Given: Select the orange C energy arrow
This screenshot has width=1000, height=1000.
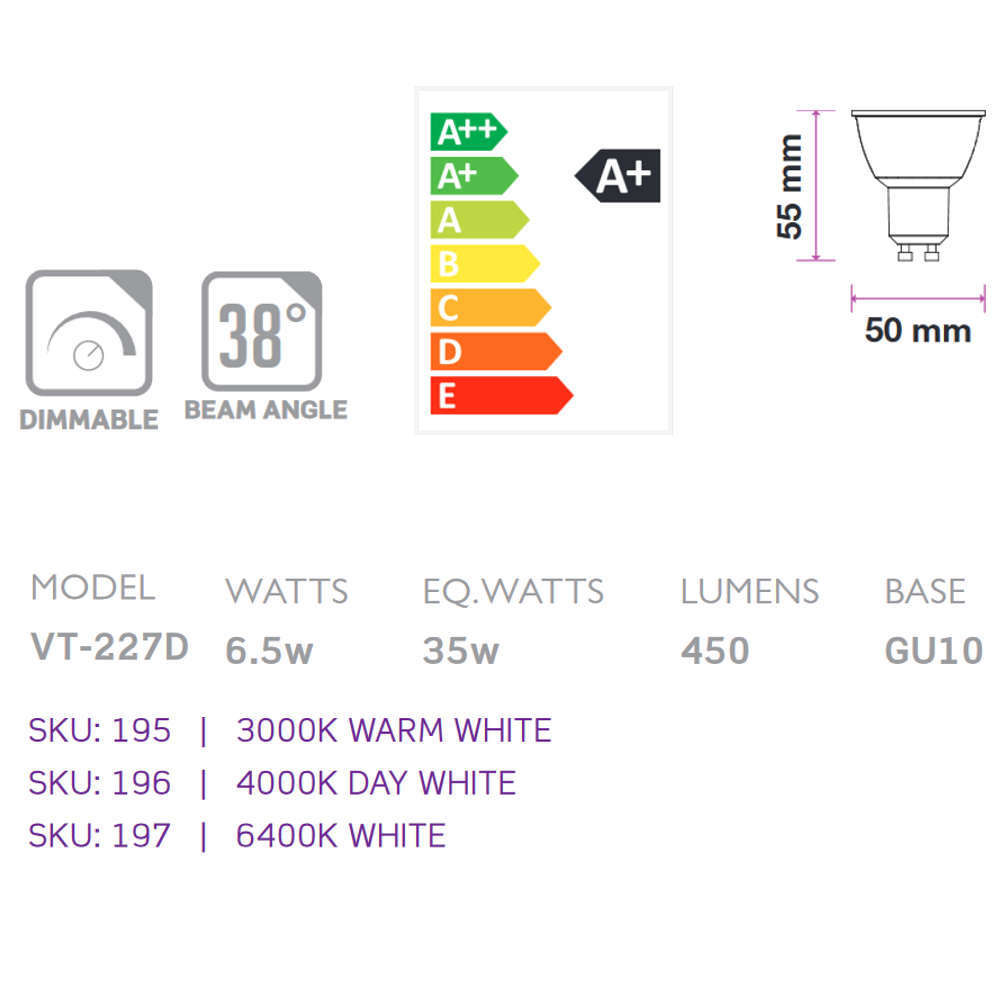Looking at the screenshot, I should click(x=489, y=307).
